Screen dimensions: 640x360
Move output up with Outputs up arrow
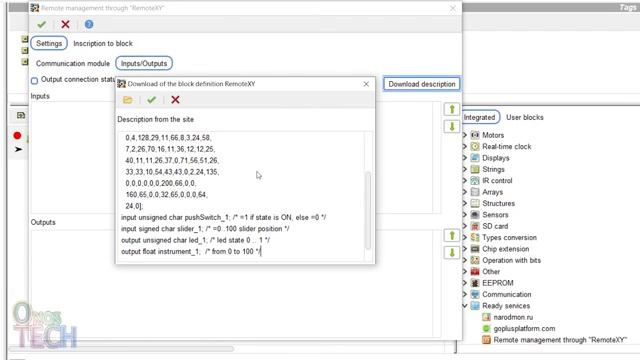pos(452,236)
